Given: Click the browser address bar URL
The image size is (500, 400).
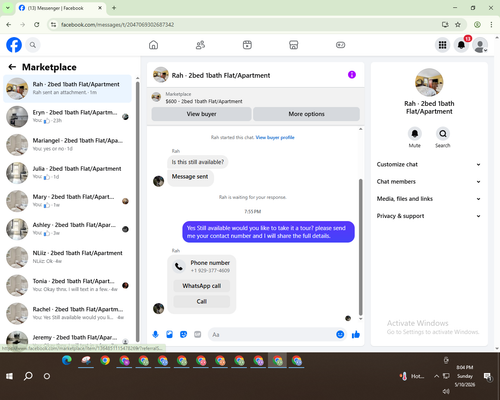Looking at the screenshot, I should (117, 25).
